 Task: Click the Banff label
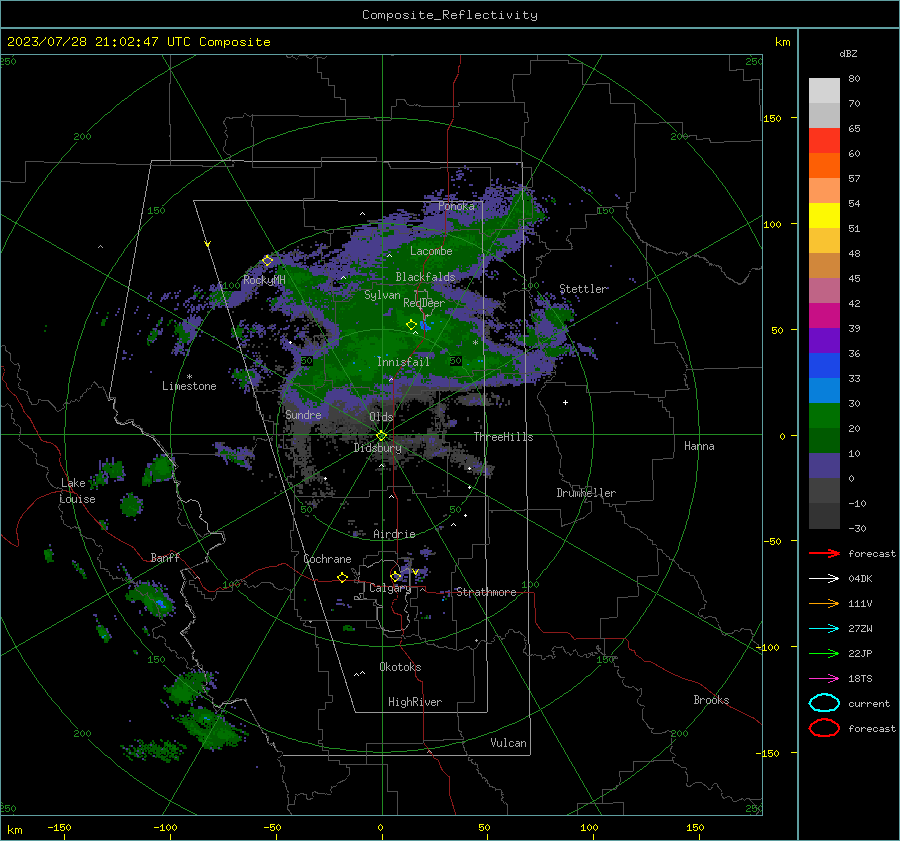tap(165, 558)
